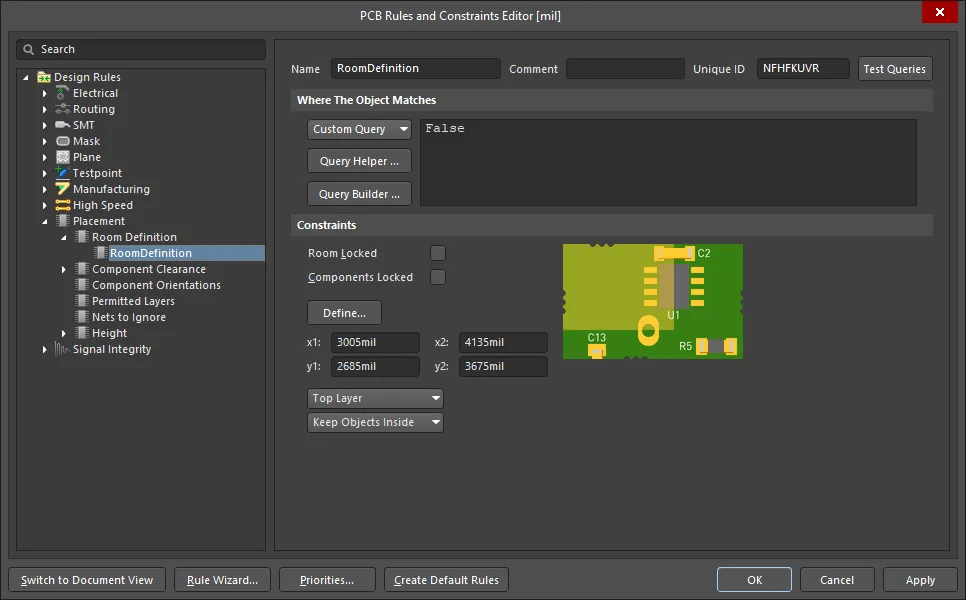Enable the Components Locked checkbox
The image size is (966, 600).
[437, 277]
